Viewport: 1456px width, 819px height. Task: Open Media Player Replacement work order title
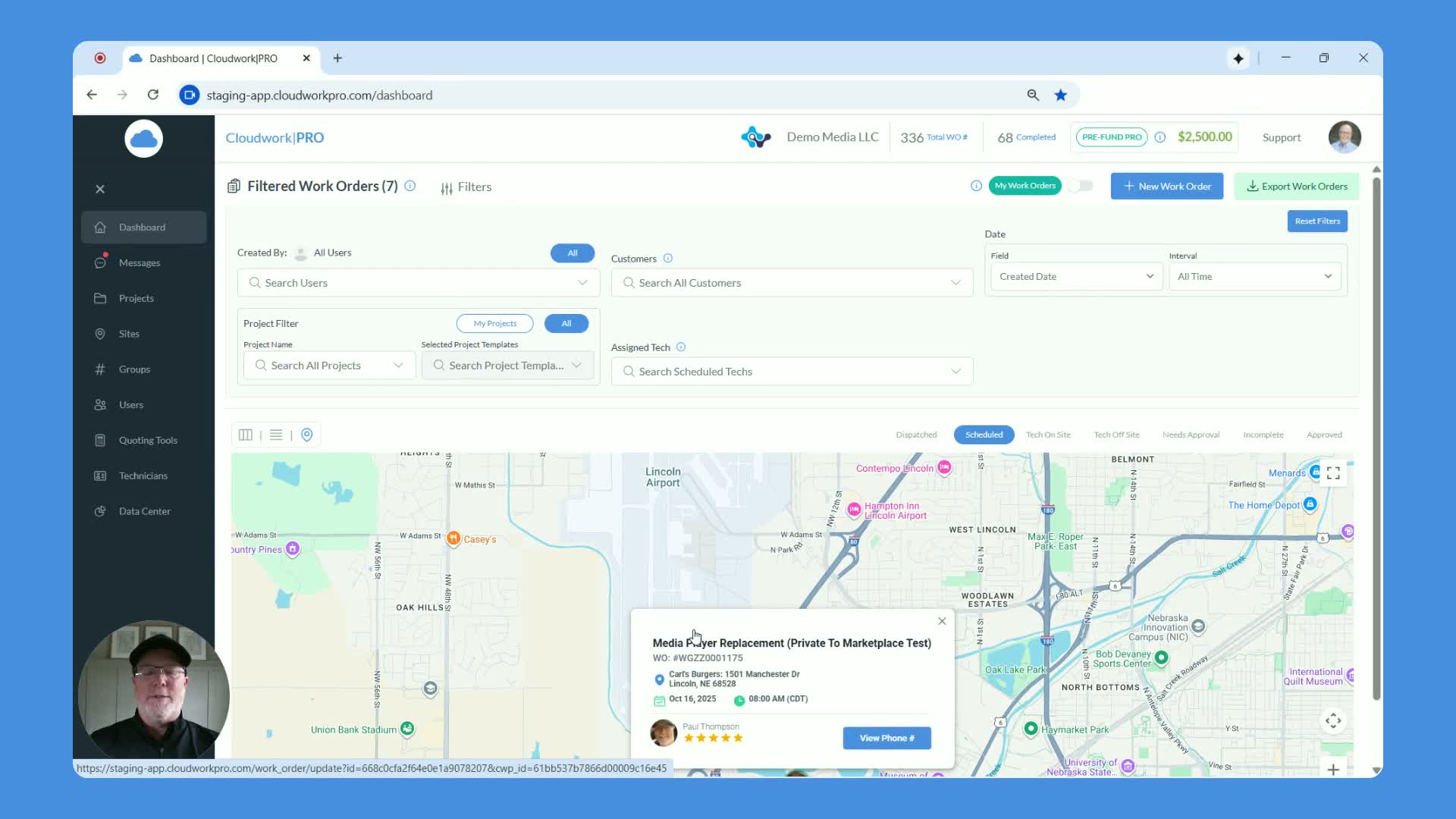792,644
